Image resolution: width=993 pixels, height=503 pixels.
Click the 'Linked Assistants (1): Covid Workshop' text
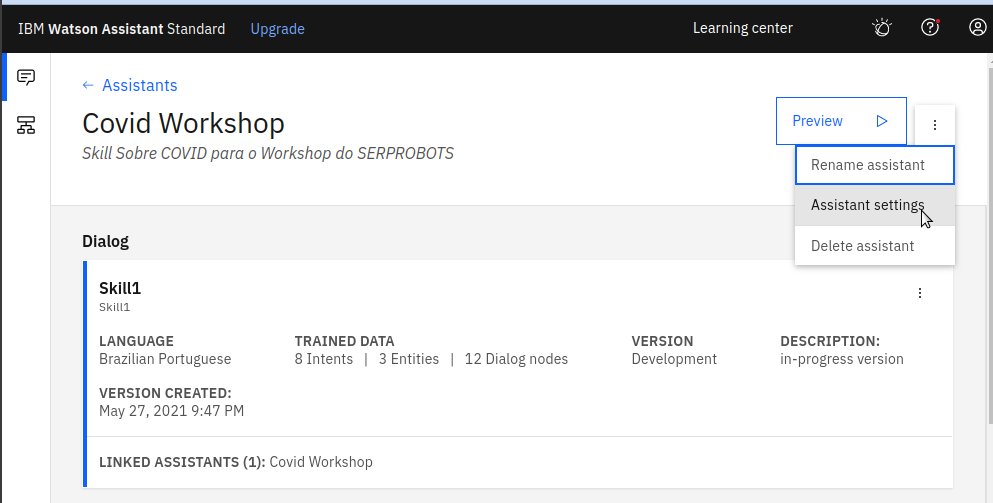tap(236, 462)
